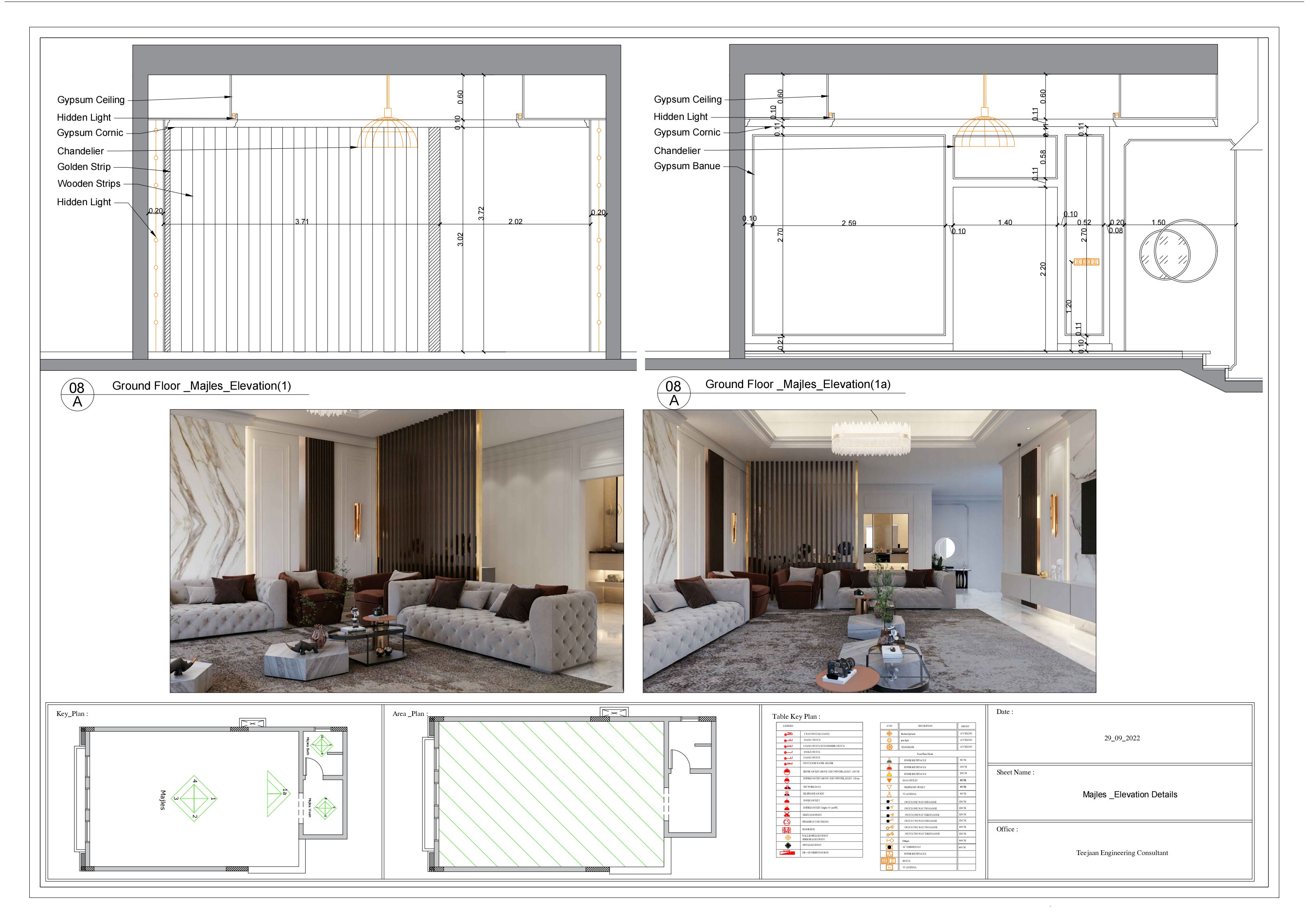
Task: Click the Chandelier icon in legend table
Action: [x=890, y=747]
